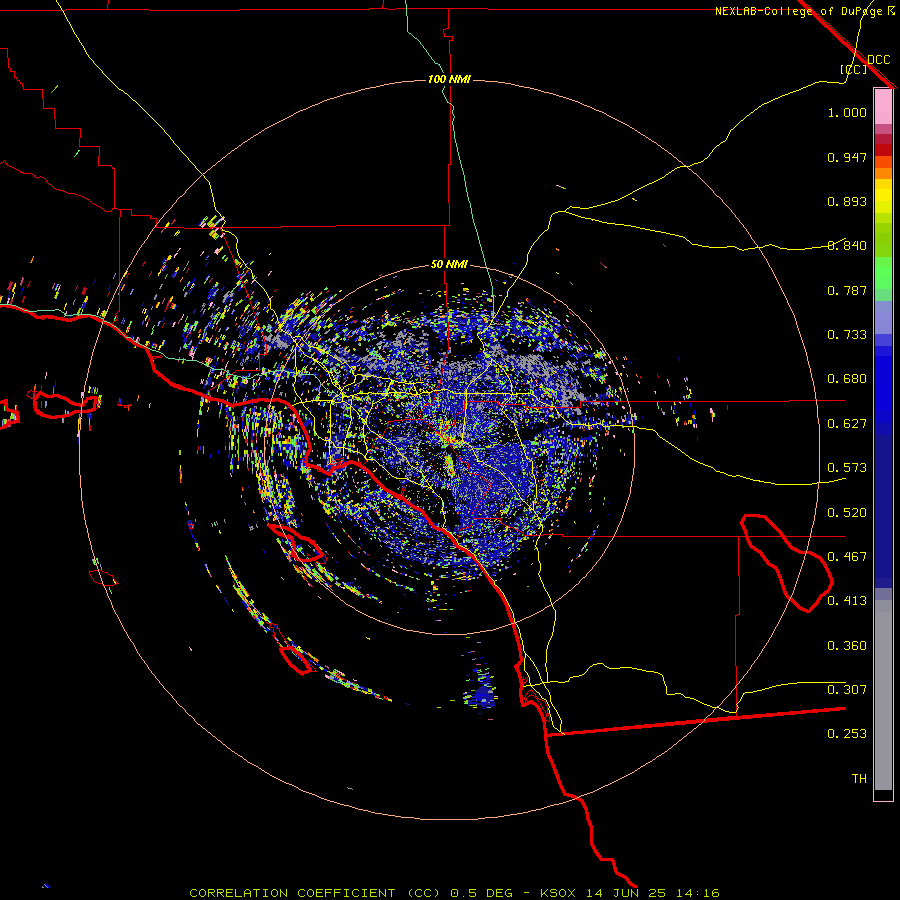The image size is (900, 900).
Task: Click the KSOX radar site identifier
Action: click(558, 893)
